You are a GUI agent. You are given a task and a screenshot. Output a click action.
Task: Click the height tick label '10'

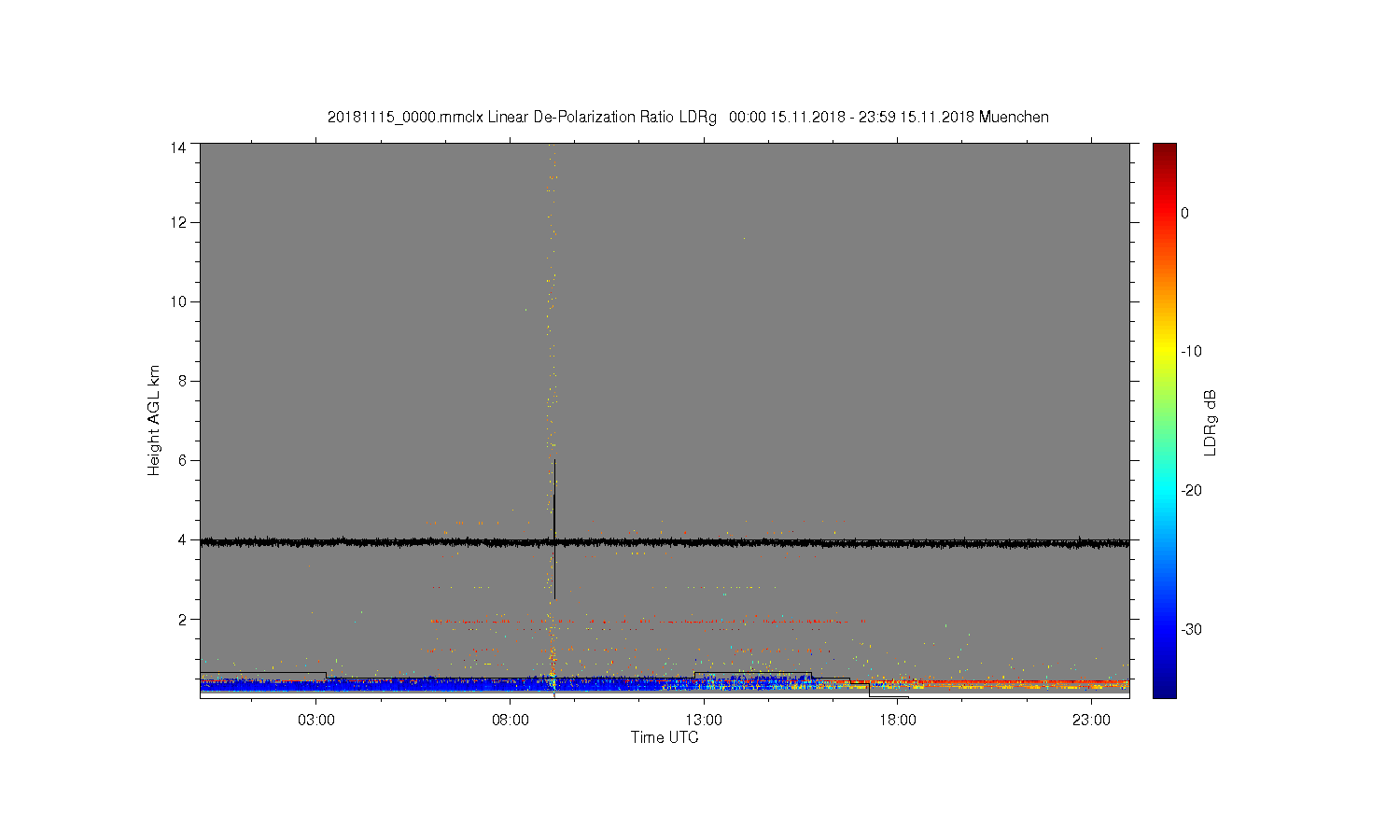178,301
